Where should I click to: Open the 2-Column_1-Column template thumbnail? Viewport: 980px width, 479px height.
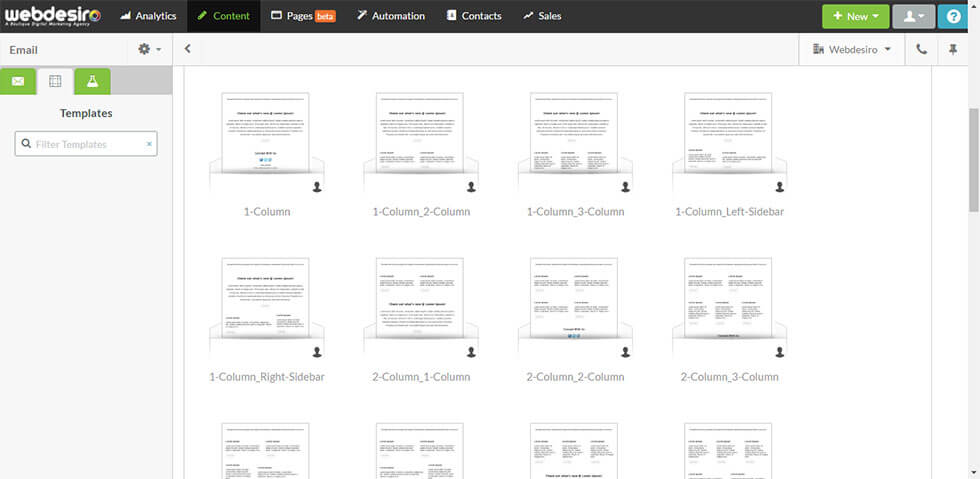(x=421, y=308)
